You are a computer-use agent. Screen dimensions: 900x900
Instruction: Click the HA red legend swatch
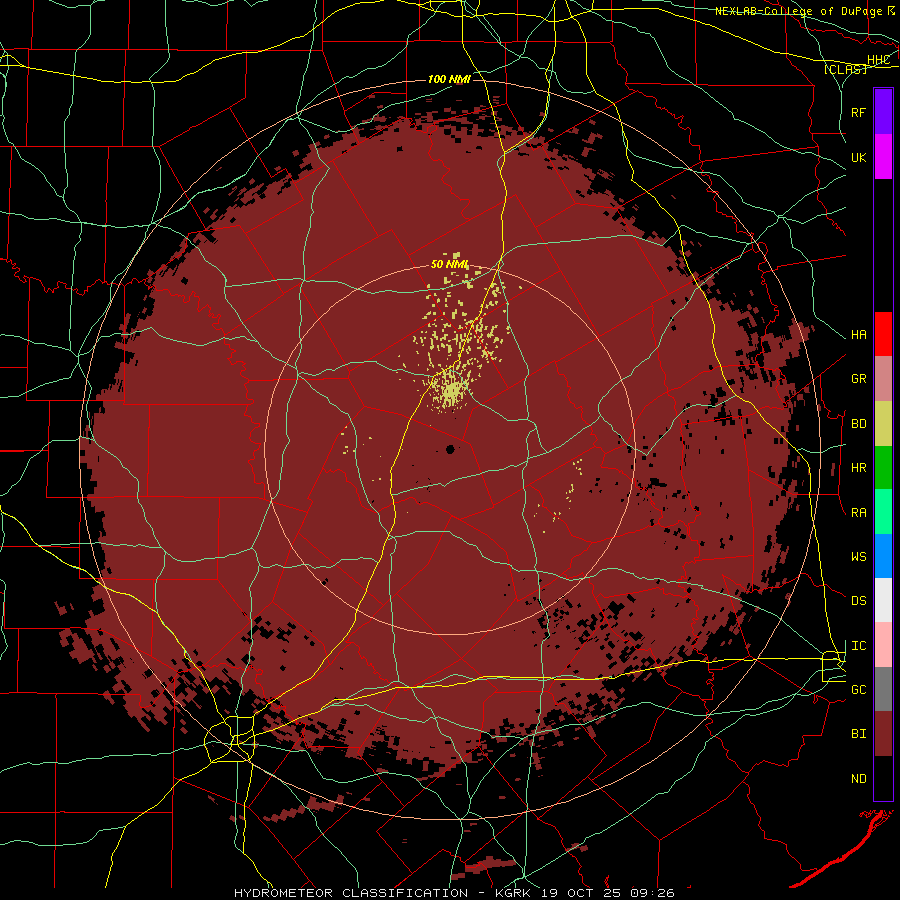pyautogui.click(x=883, y=334)
